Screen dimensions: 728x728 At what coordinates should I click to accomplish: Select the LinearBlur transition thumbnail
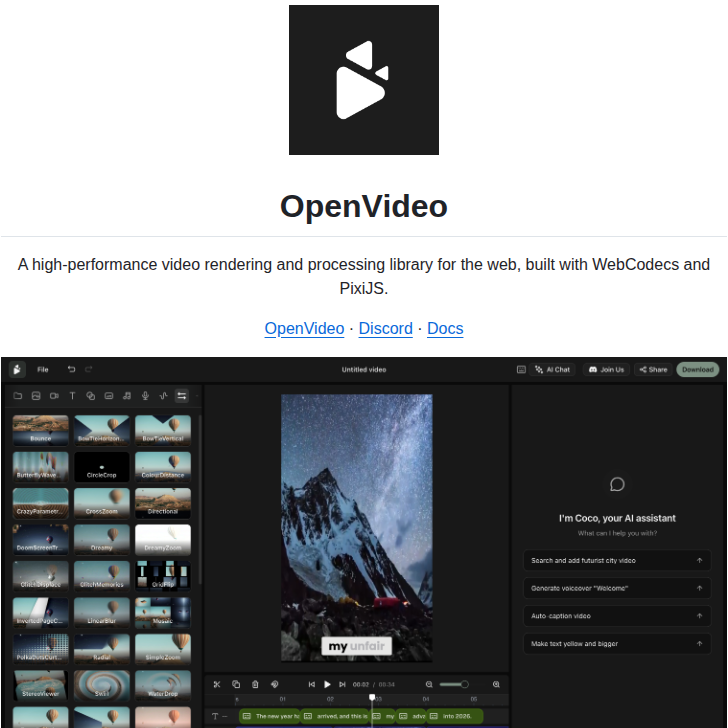tap(102, 612)
